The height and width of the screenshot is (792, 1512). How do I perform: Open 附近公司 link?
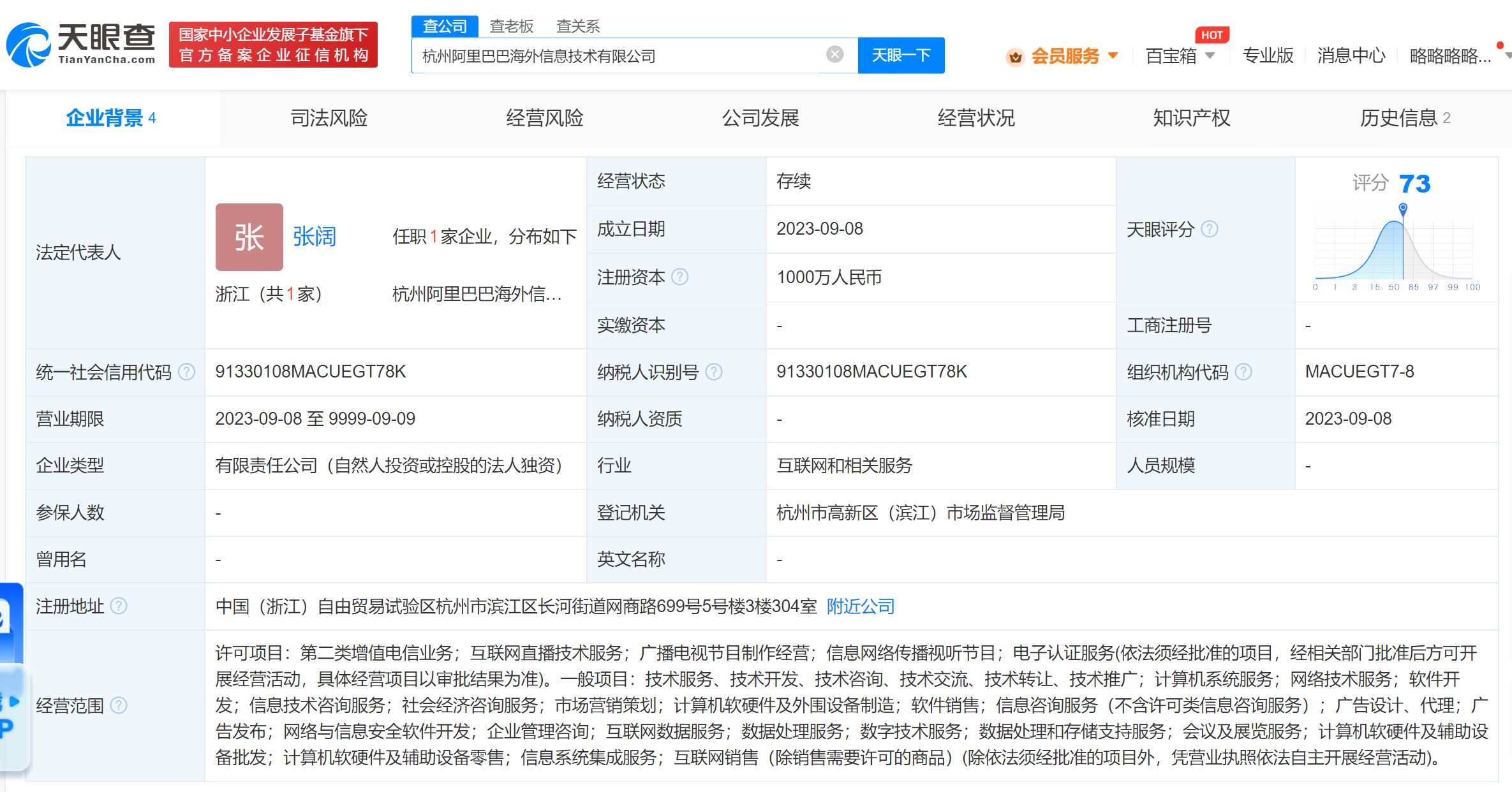click(861, 606)
